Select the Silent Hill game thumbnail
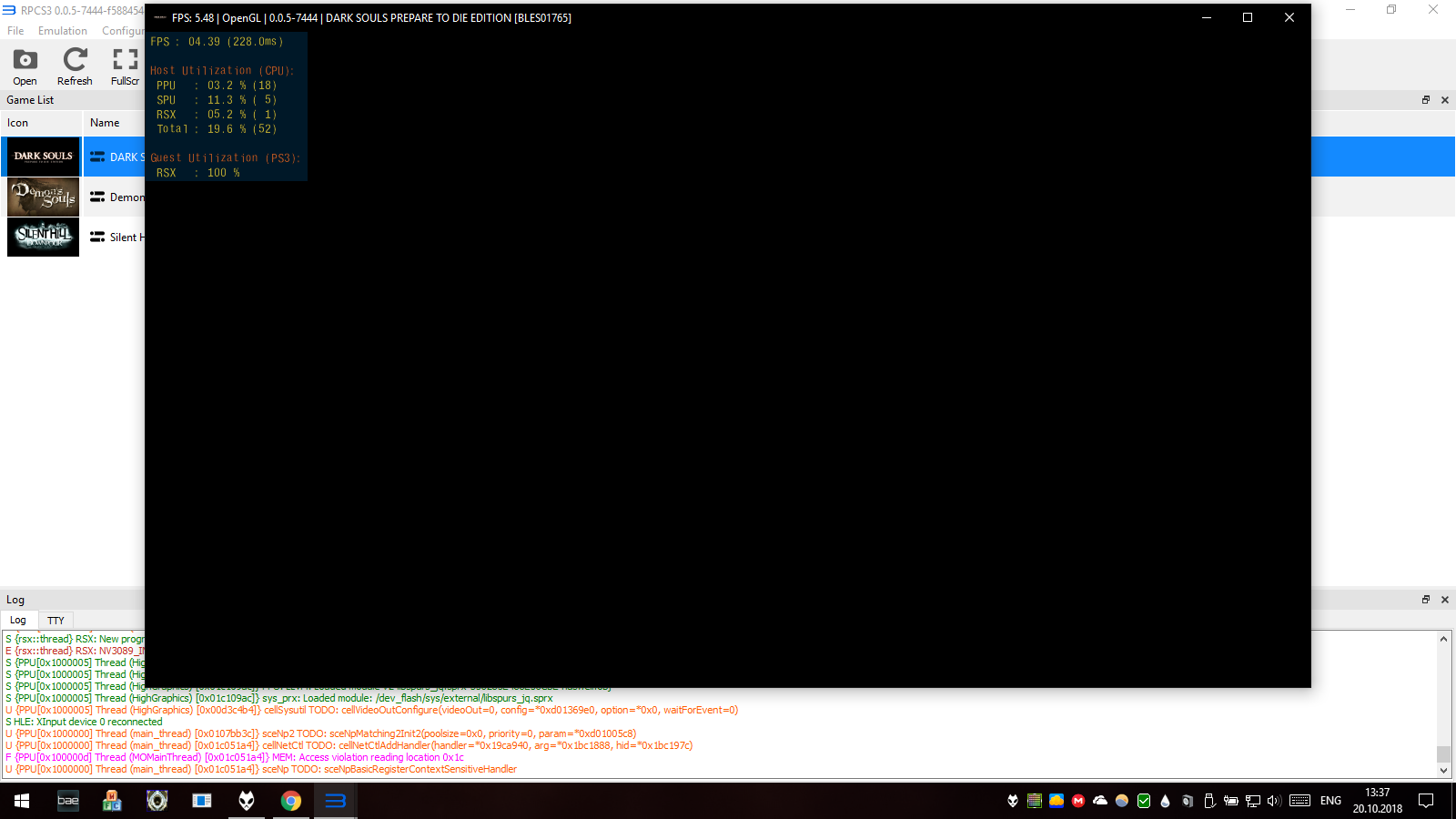 coord(43,237)
